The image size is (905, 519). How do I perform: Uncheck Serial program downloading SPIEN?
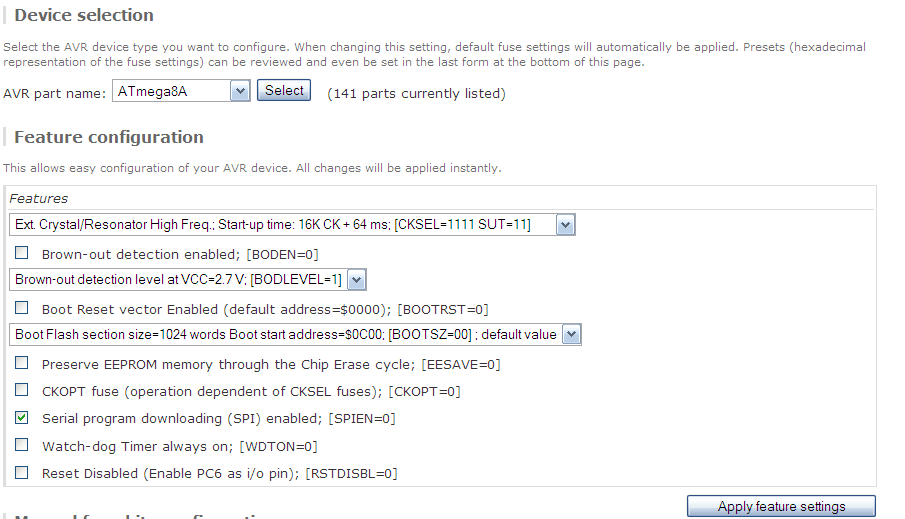pos(21,417)
